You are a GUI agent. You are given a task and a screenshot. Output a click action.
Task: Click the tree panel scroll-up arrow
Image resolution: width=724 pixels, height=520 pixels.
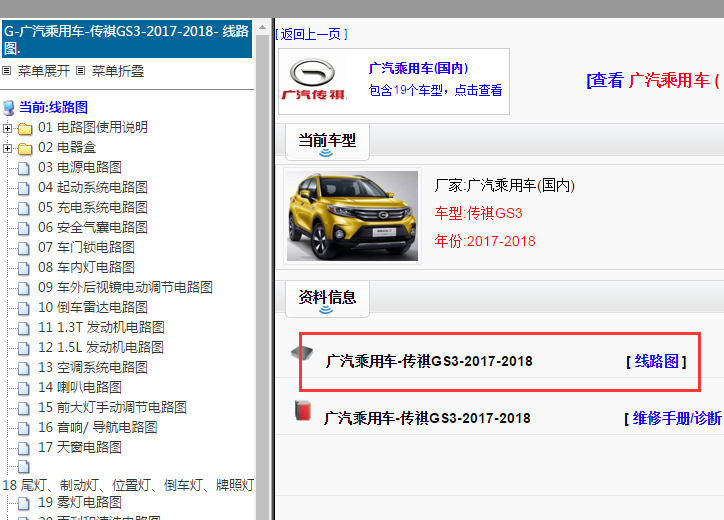(263, 27)
